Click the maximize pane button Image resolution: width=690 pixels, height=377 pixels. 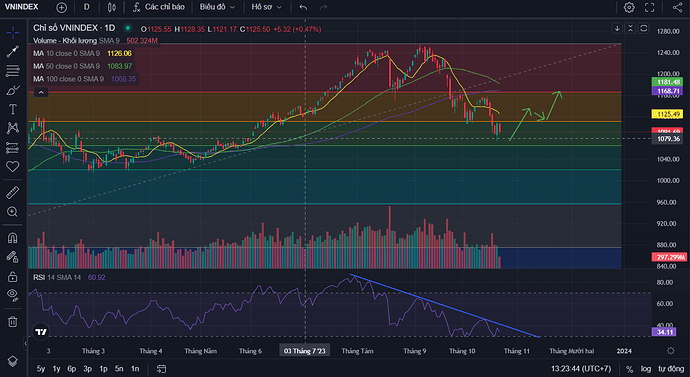pyautogui.click(x=643, y=28)
